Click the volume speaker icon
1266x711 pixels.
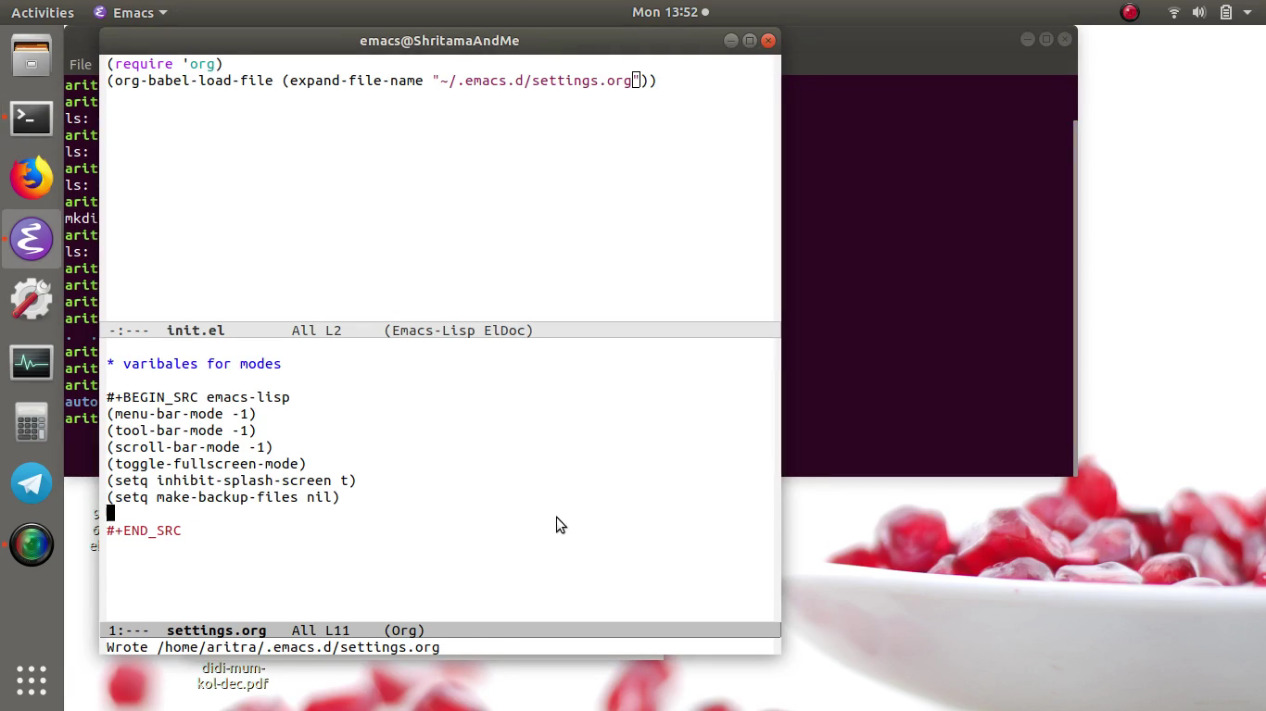coord(1199,13)
